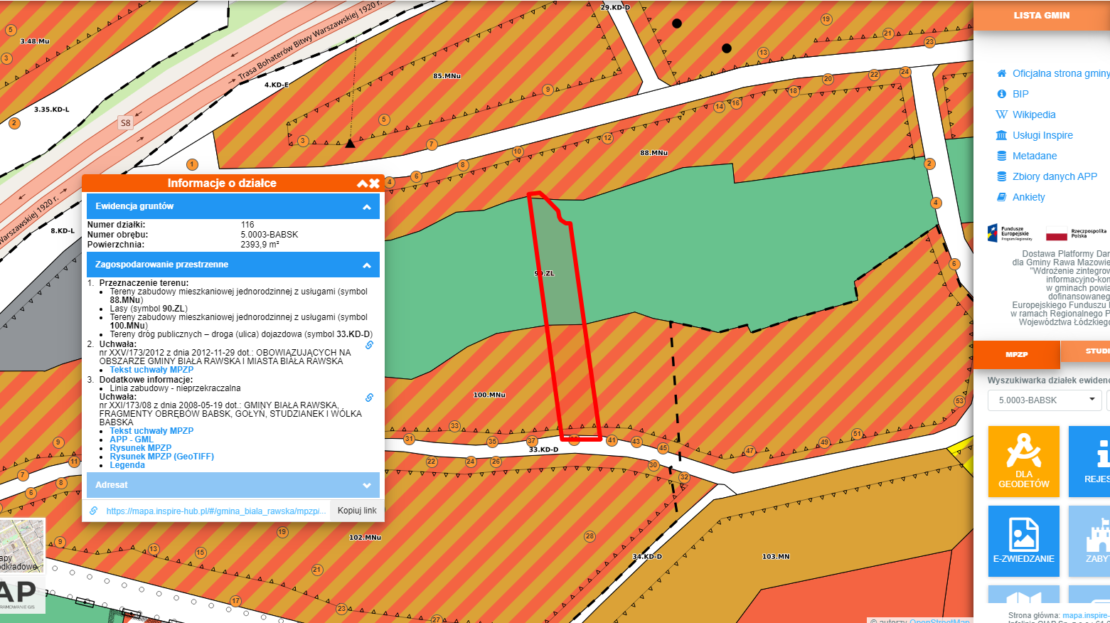Click the Wikipedia W icon
This screenshot has height=623, width=1110.
[x=1001, y=115]
